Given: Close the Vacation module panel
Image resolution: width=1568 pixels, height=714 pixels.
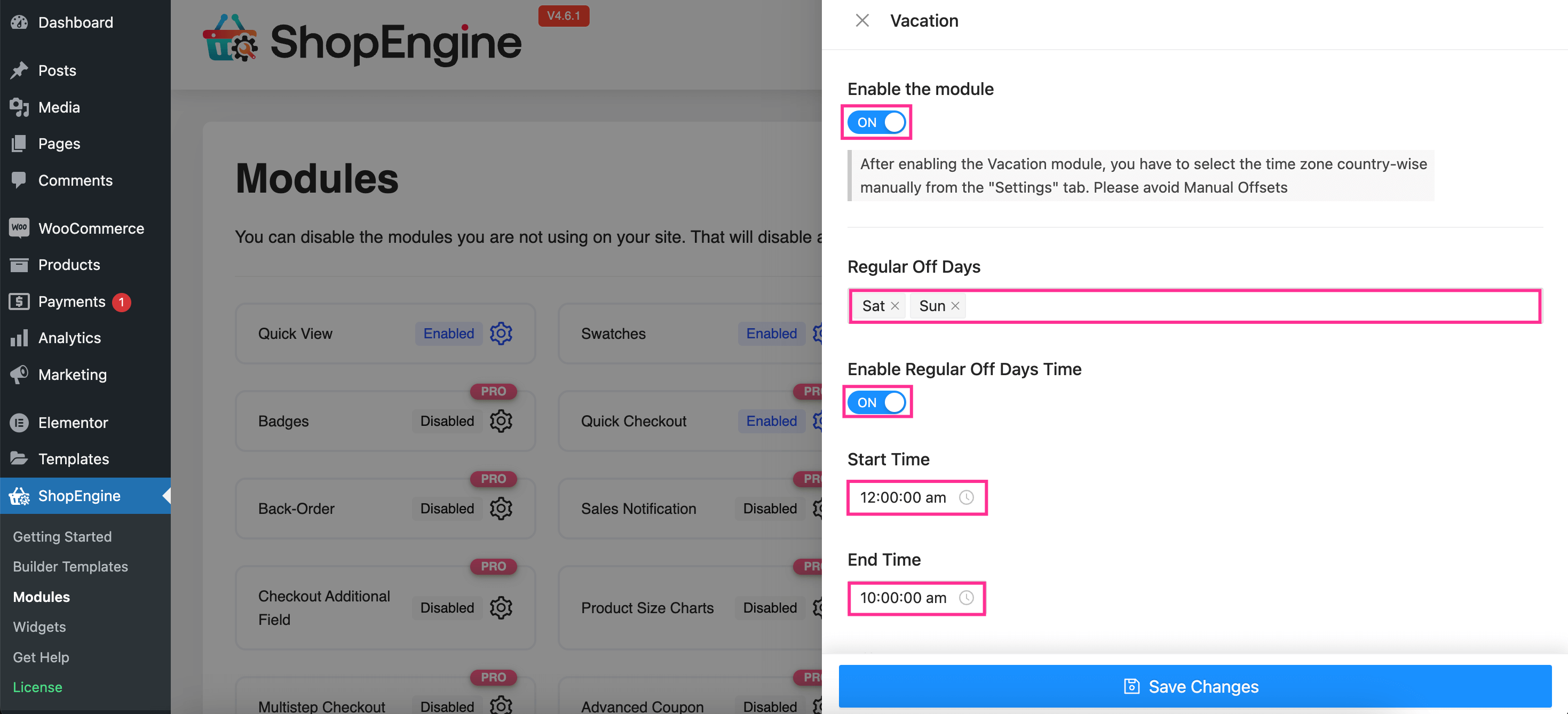Looking at the screenshot, I should (862, 19).
